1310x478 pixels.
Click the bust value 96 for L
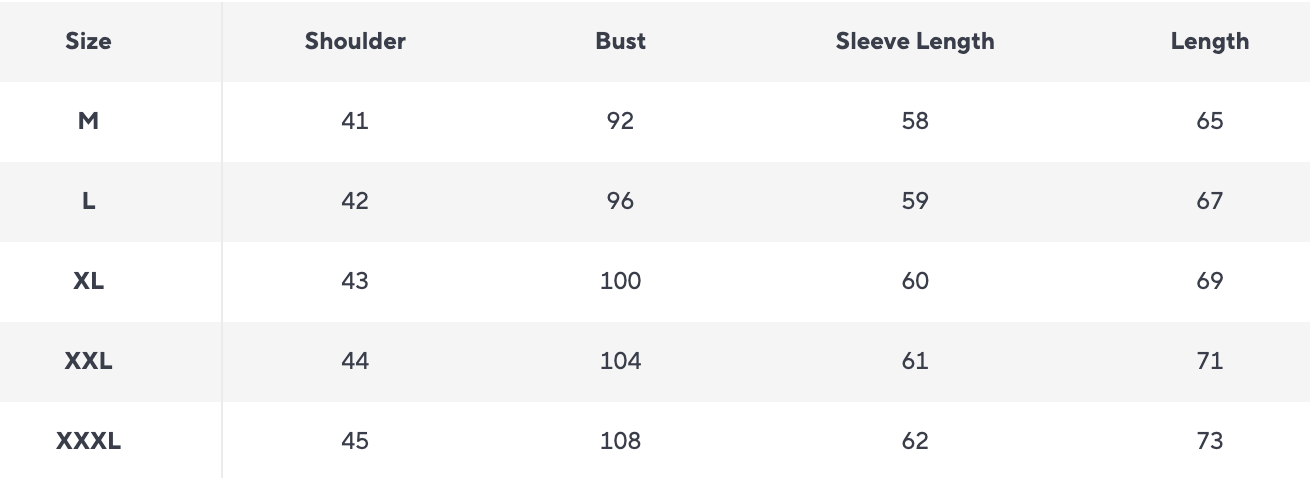tap(620, 201)
